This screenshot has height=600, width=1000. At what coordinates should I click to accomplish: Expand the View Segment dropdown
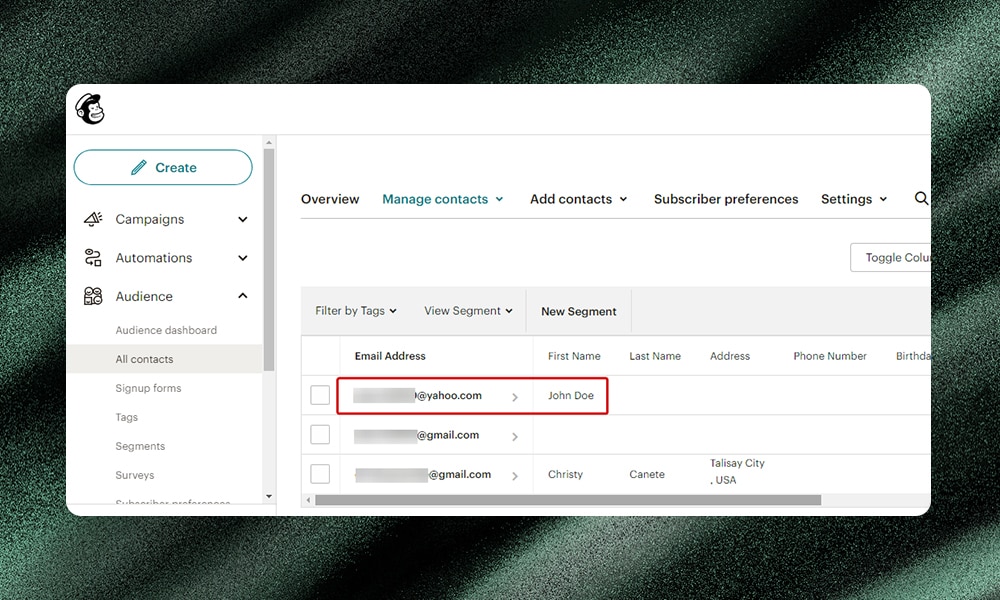[467, 311]
